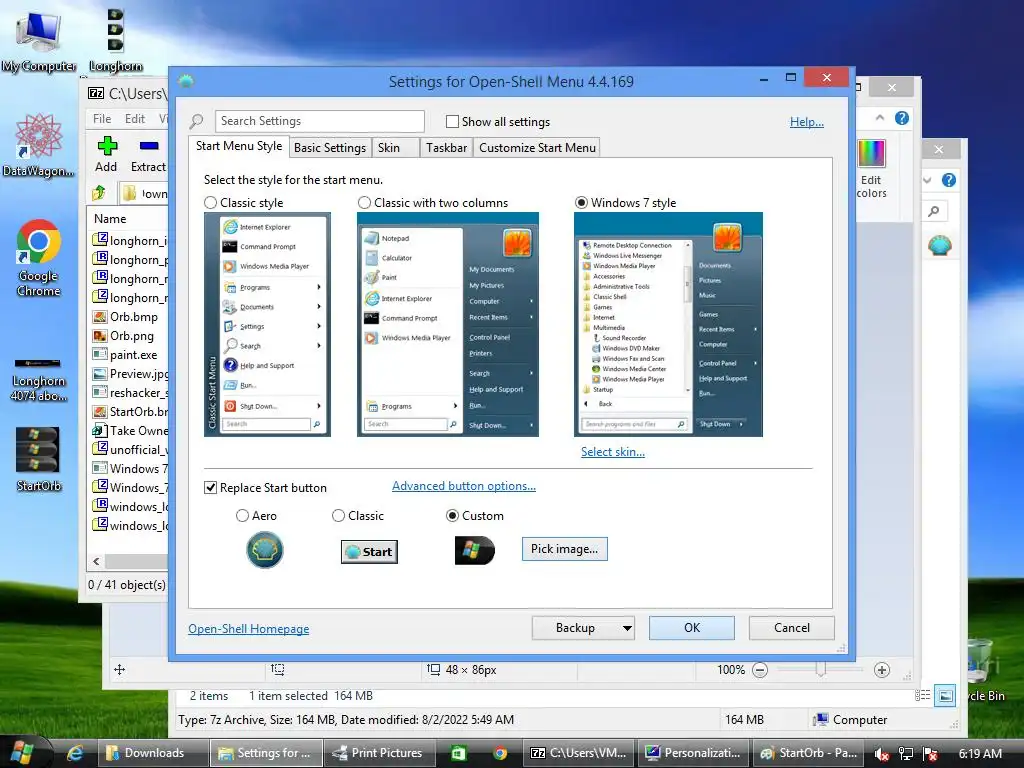Open StartOrb desktop icon
Screen dimensions: 1024x768
point(38,458)
